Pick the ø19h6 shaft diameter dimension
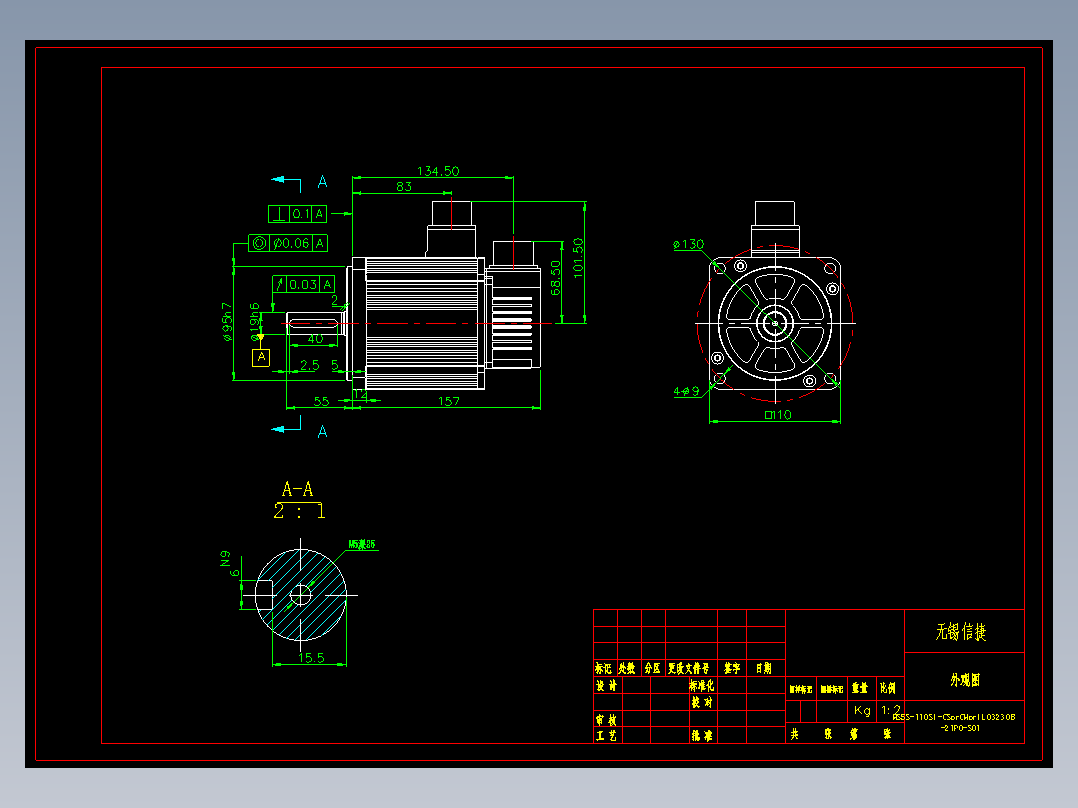 pos(255,322)
